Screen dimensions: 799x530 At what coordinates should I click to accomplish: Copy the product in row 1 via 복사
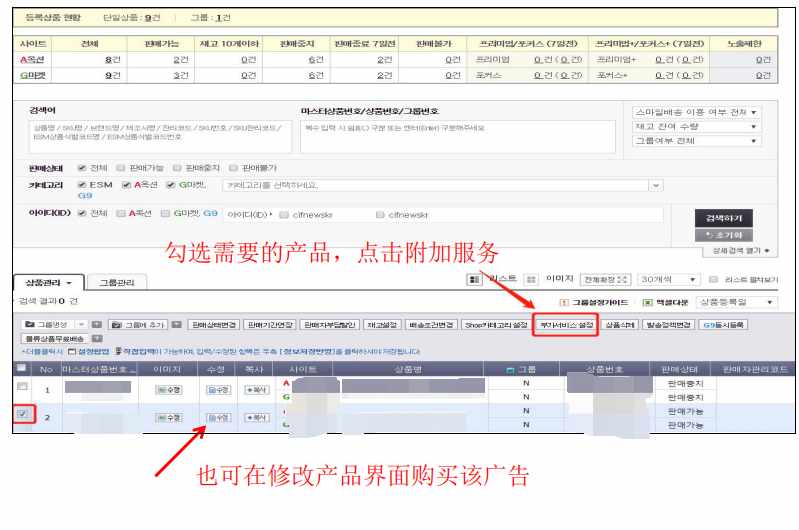click(x=257, y=390)
